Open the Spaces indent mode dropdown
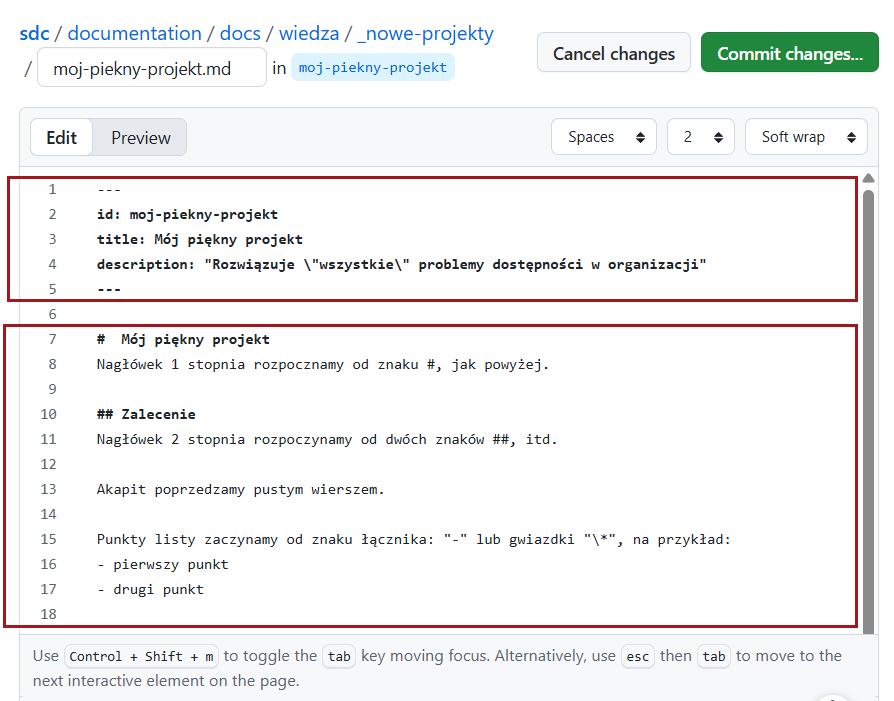 point(604,137)
